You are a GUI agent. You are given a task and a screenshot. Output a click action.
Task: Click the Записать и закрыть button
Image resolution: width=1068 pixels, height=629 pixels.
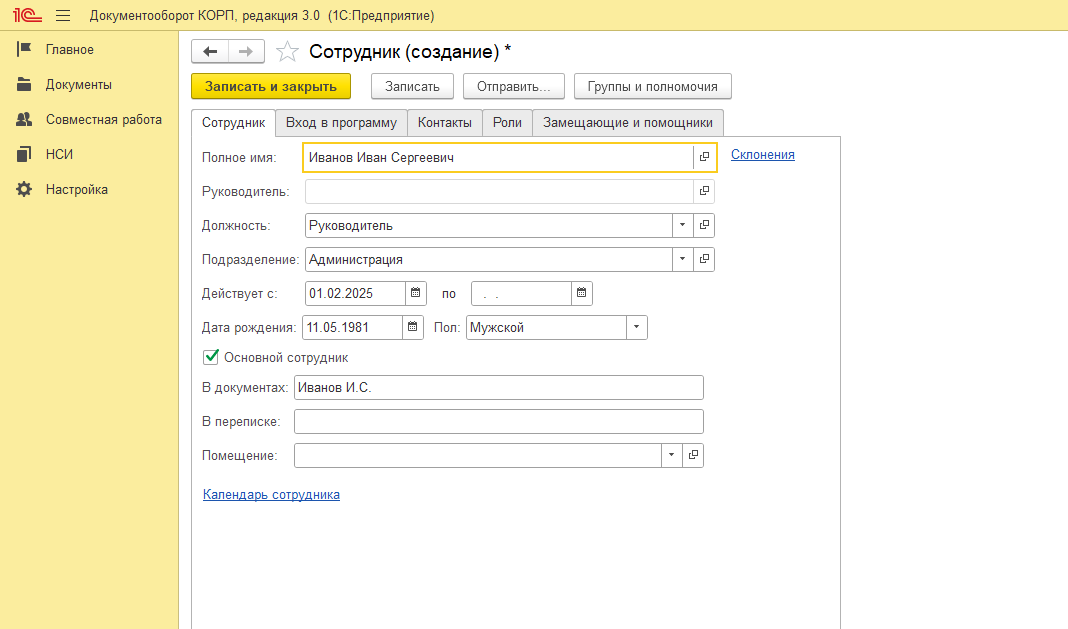(271, 87)
